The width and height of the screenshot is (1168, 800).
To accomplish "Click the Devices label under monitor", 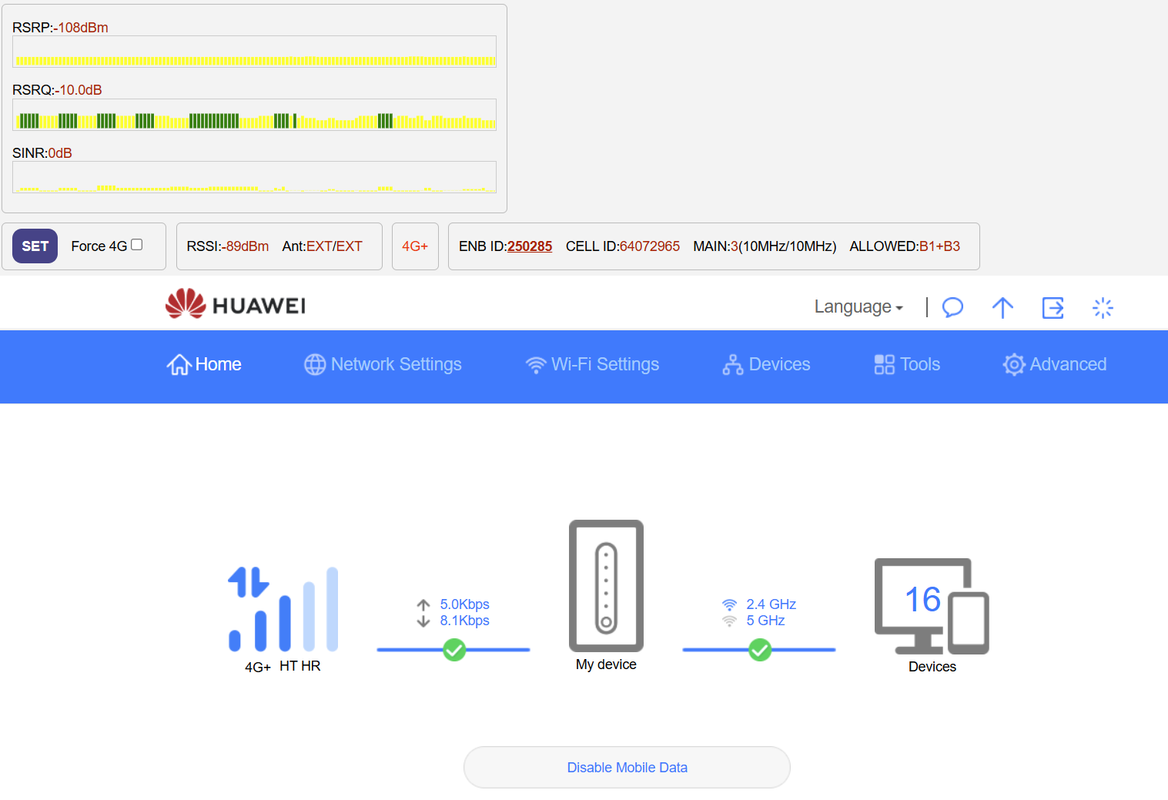I will point(932,667).
